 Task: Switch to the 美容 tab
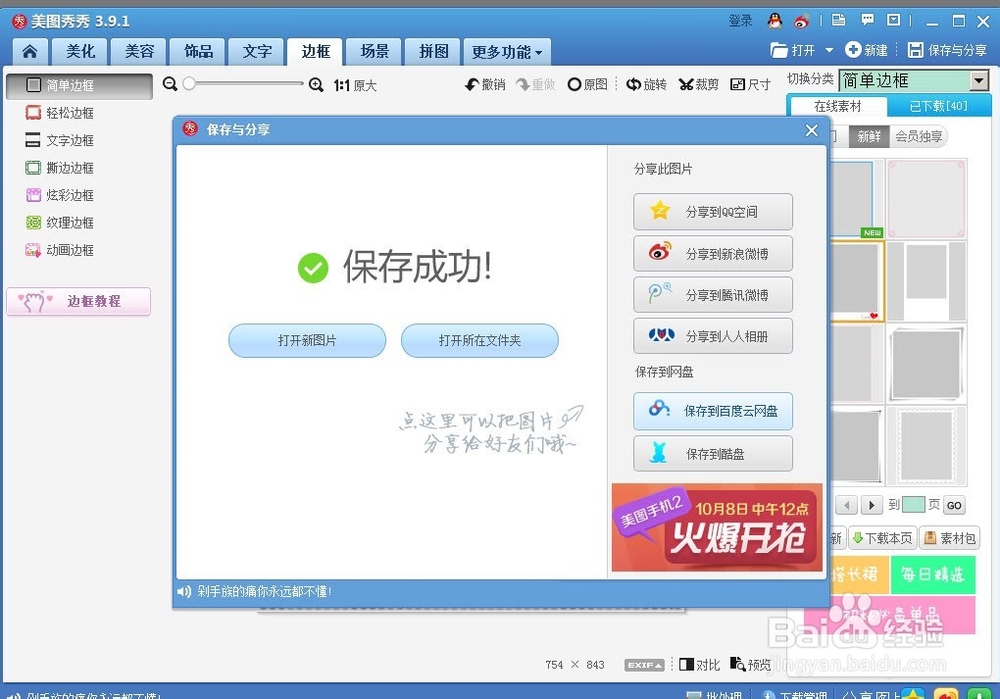coord(139,52)
